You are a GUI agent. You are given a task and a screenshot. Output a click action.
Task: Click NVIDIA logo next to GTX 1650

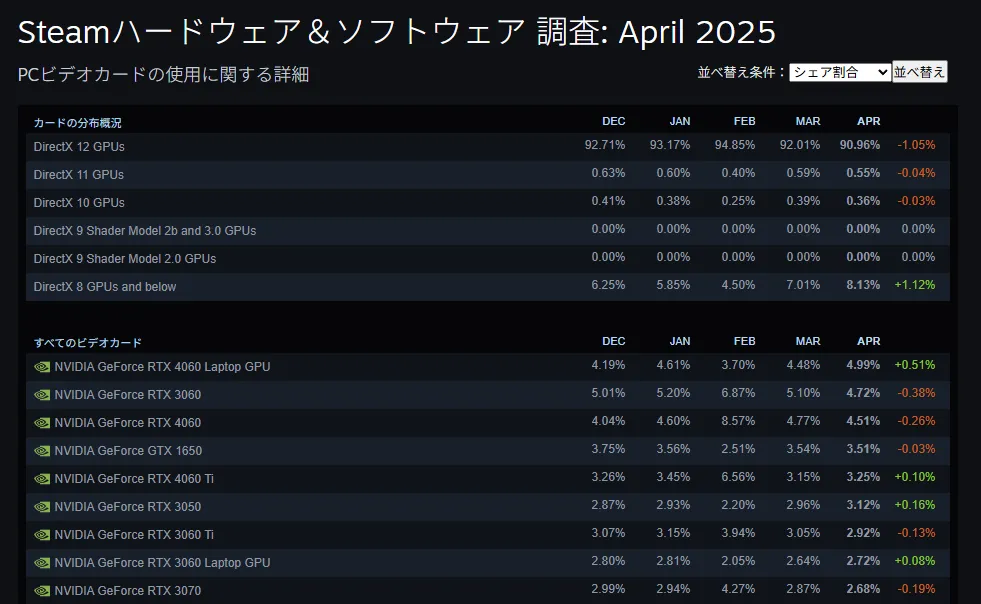[x=42, y=451]
